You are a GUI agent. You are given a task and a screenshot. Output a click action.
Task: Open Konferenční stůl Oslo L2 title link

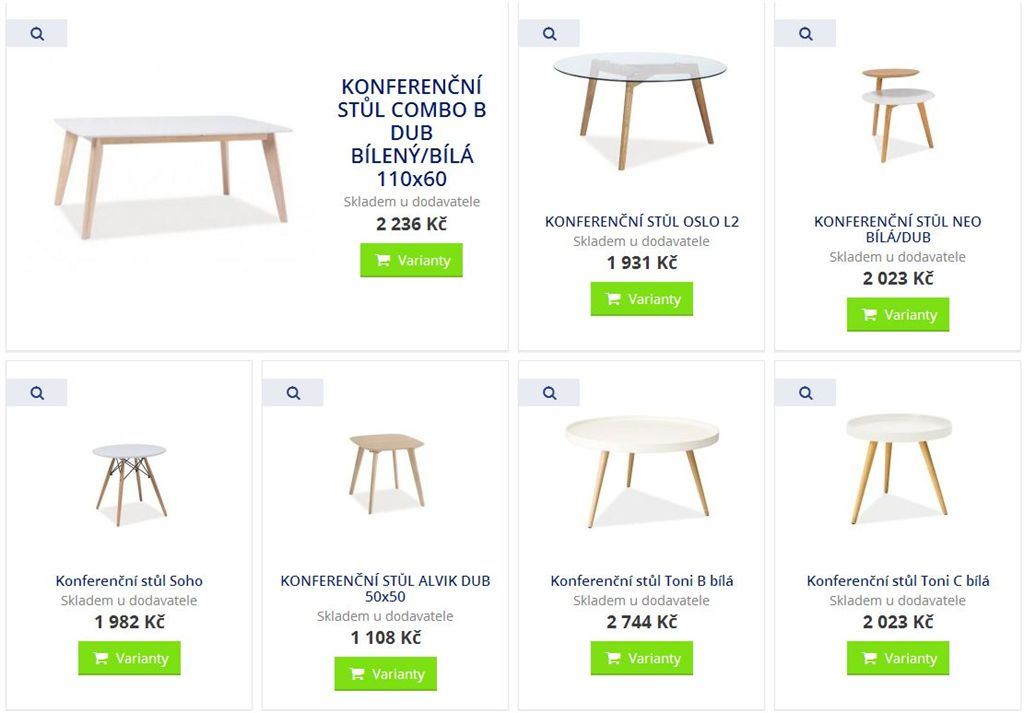tap(641, 221)
